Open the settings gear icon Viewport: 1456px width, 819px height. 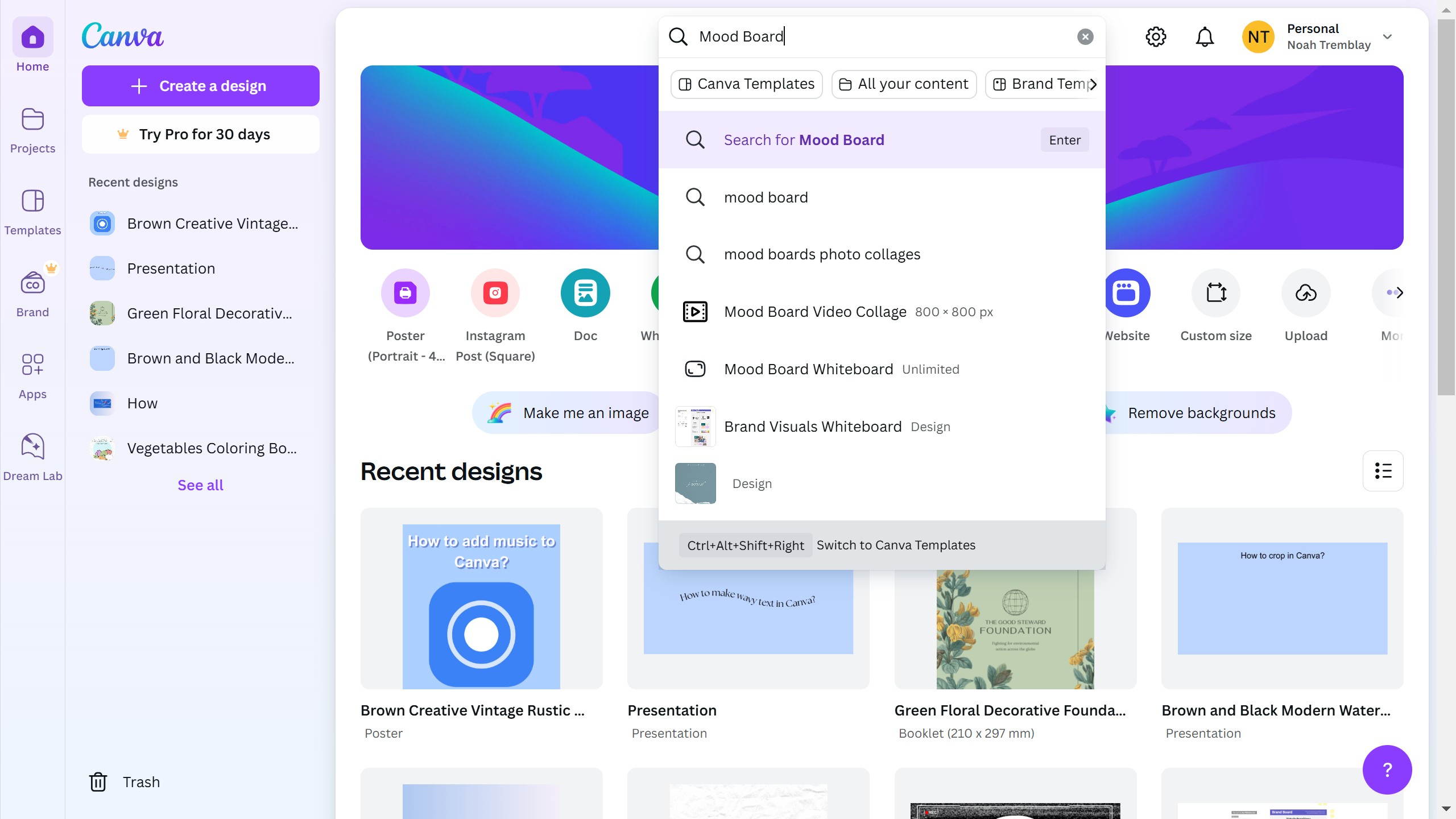click(1155, 37)
